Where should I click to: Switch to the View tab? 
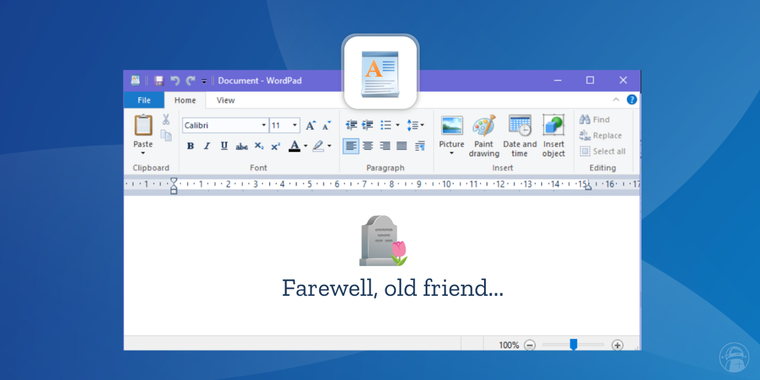[226, 100]
